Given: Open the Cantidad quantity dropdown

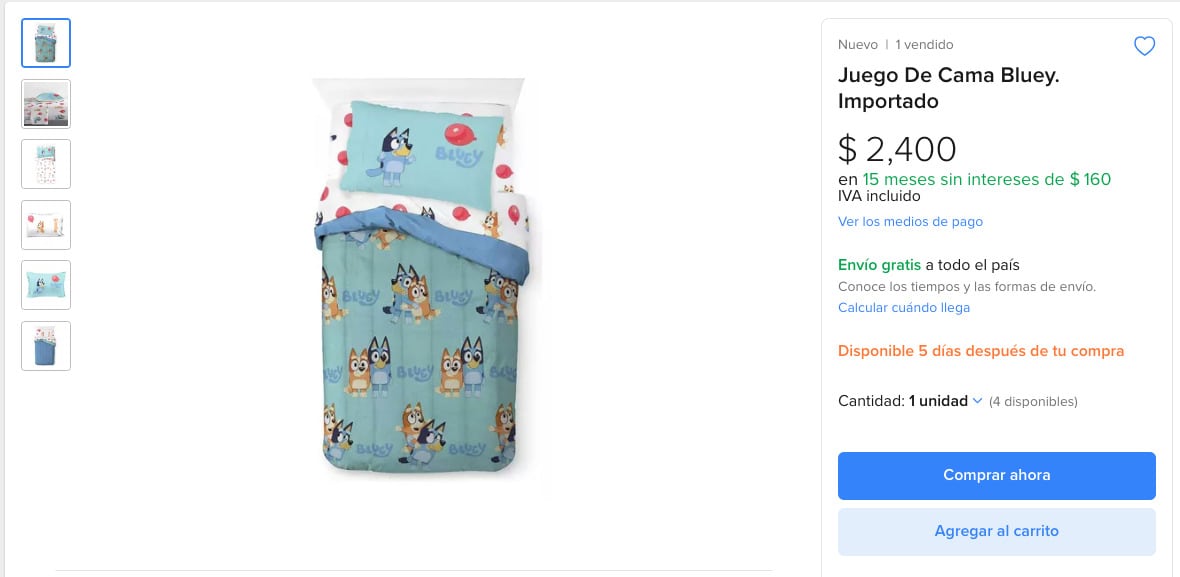Looking at the screenshot, I should 938,401.
